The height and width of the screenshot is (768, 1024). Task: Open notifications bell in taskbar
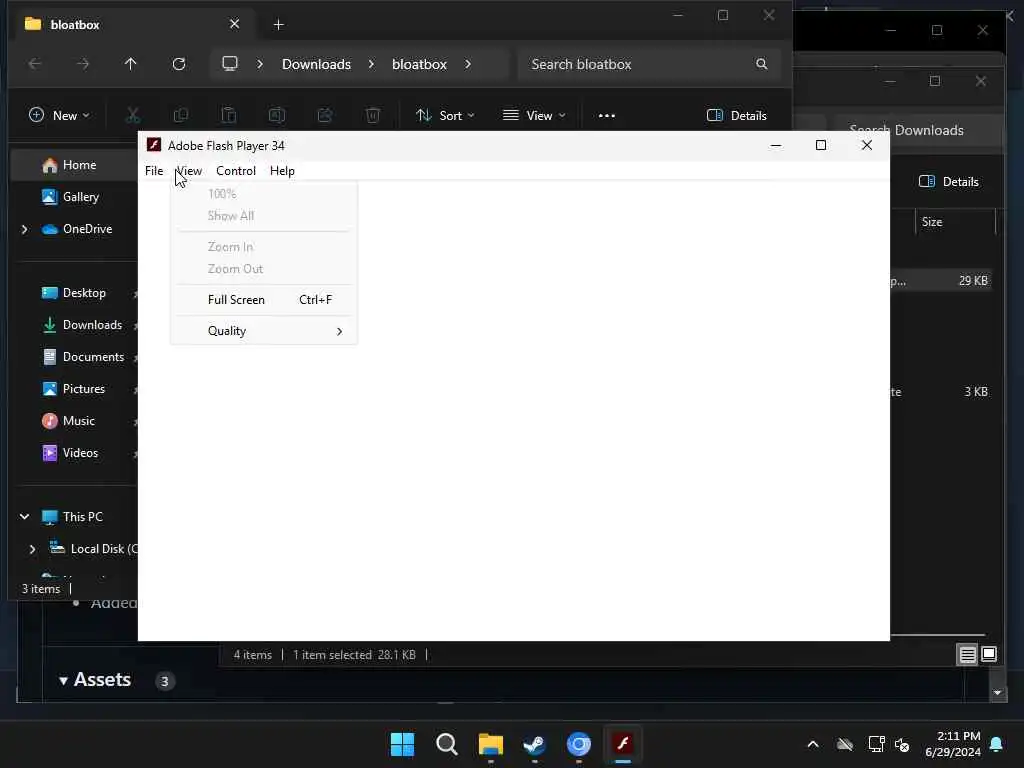[997, 744]
